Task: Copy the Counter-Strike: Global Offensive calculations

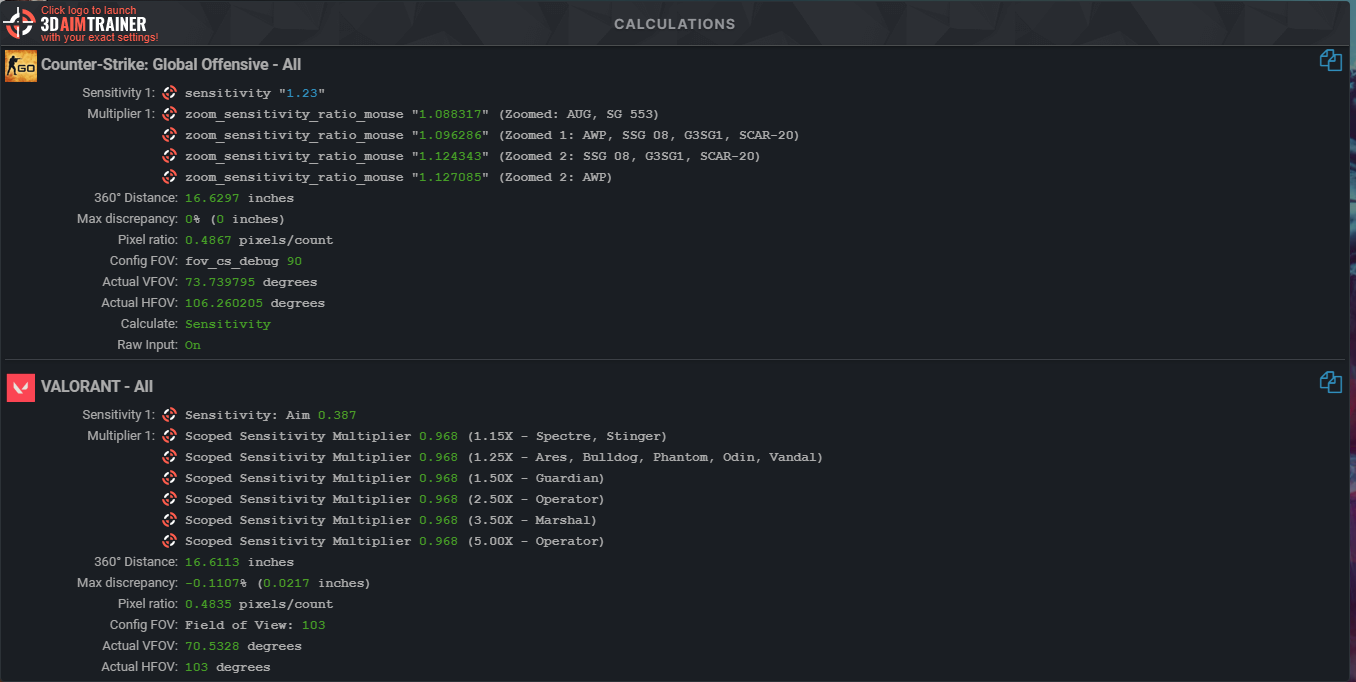Action: click(x=1330, y=60)
